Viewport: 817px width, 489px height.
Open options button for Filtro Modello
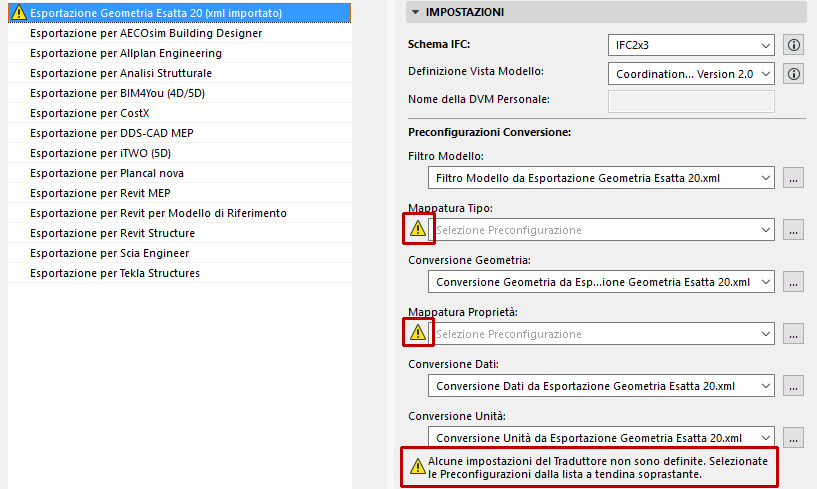[794, 178]
